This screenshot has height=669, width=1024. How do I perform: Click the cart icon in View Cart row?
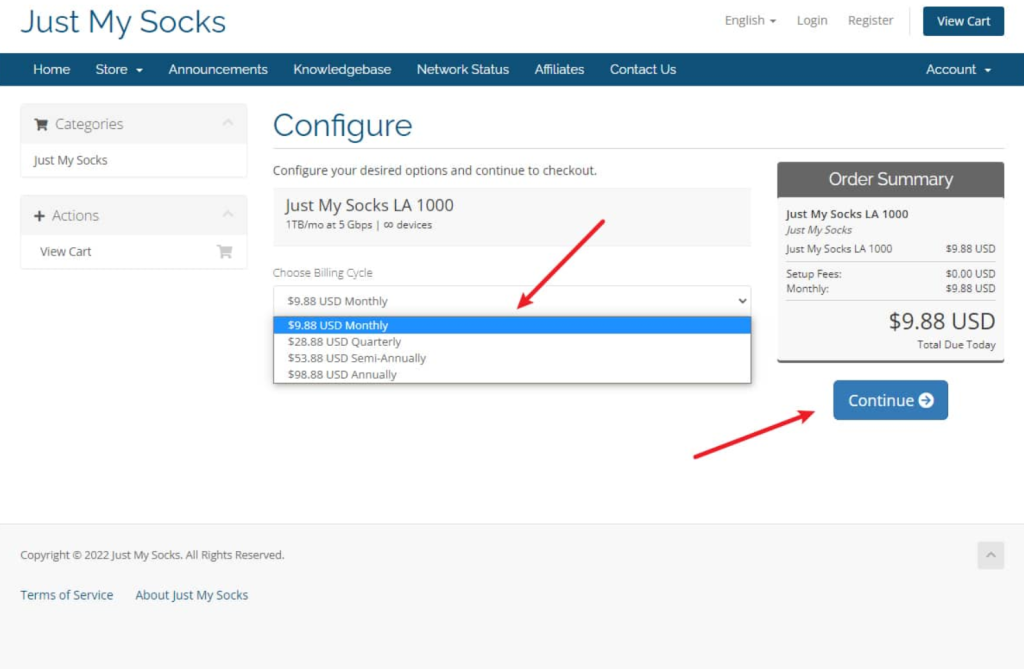point(225,252)
